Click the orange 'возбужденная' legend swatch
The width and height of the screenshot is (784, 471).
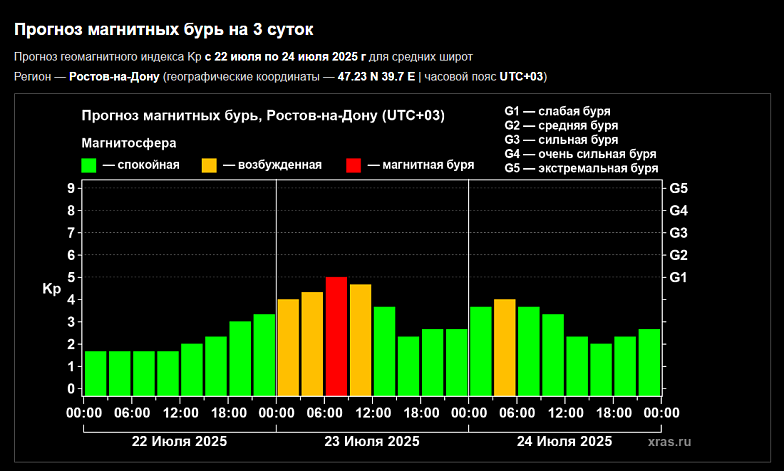[209, 166]
